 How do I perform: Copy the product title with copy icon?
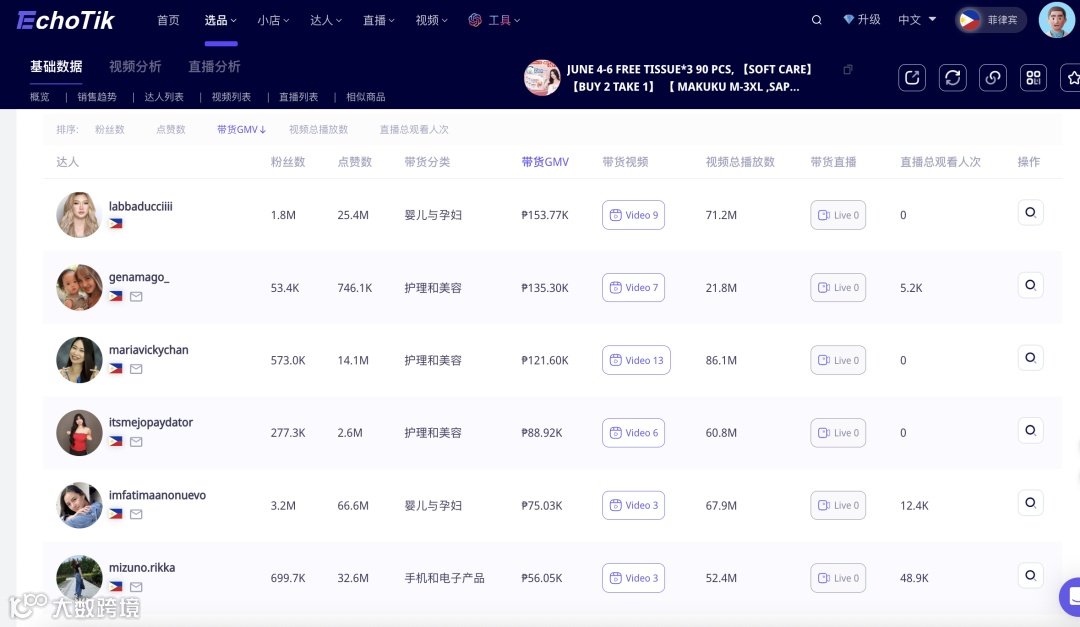click(x=848, y=70)
